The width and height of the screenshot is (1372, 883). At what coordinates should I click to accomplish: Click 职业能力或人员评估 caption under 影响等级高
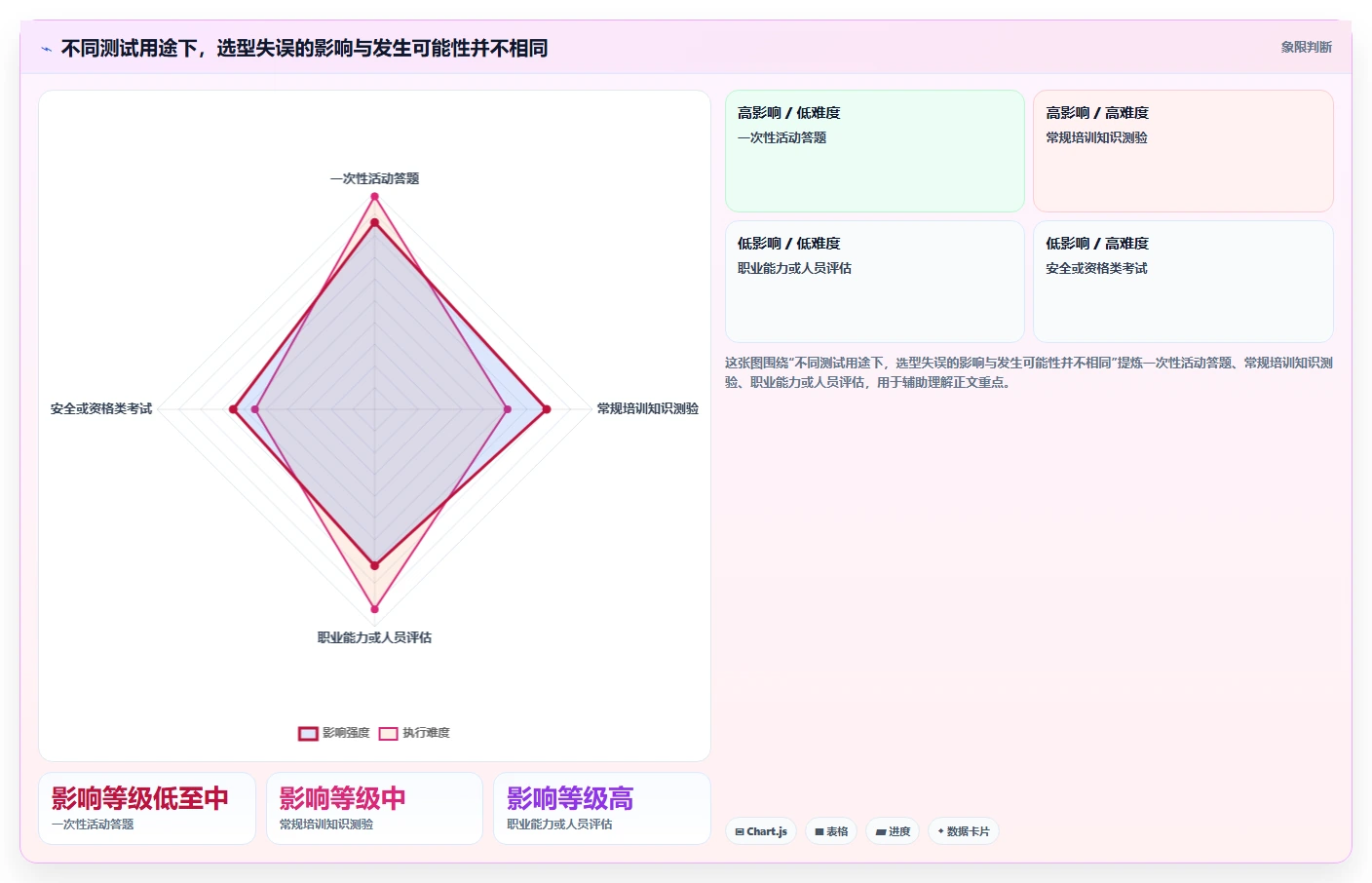coord(559,824)
